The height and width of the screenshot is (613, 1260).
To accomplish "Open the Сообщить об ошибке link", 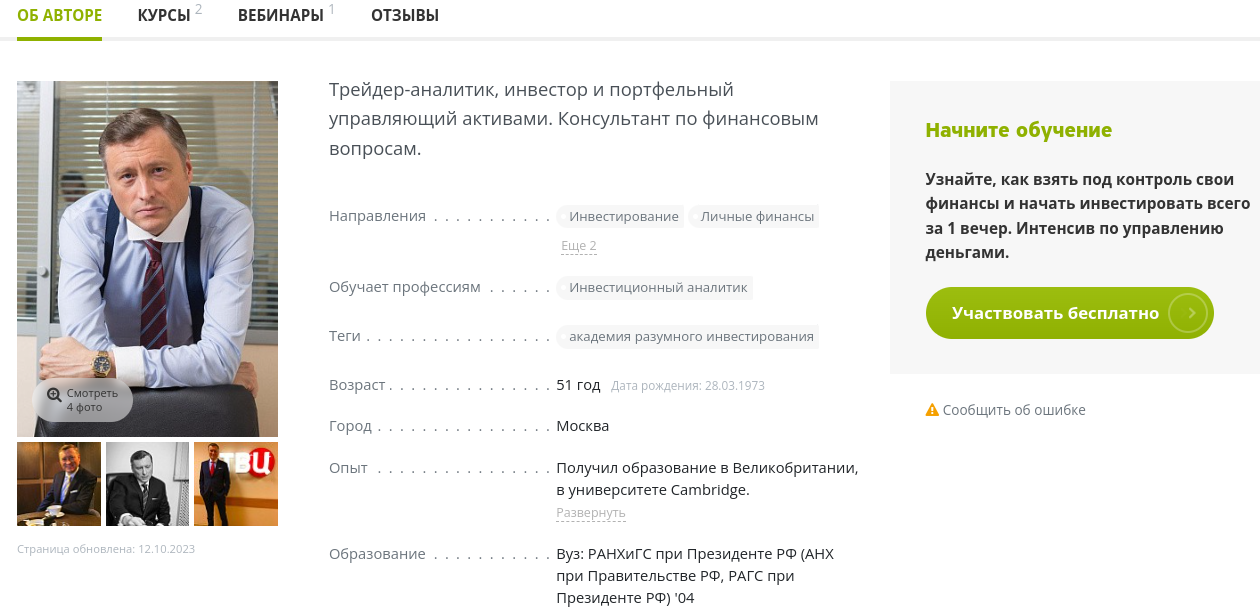I will (x=1014, y=409).
